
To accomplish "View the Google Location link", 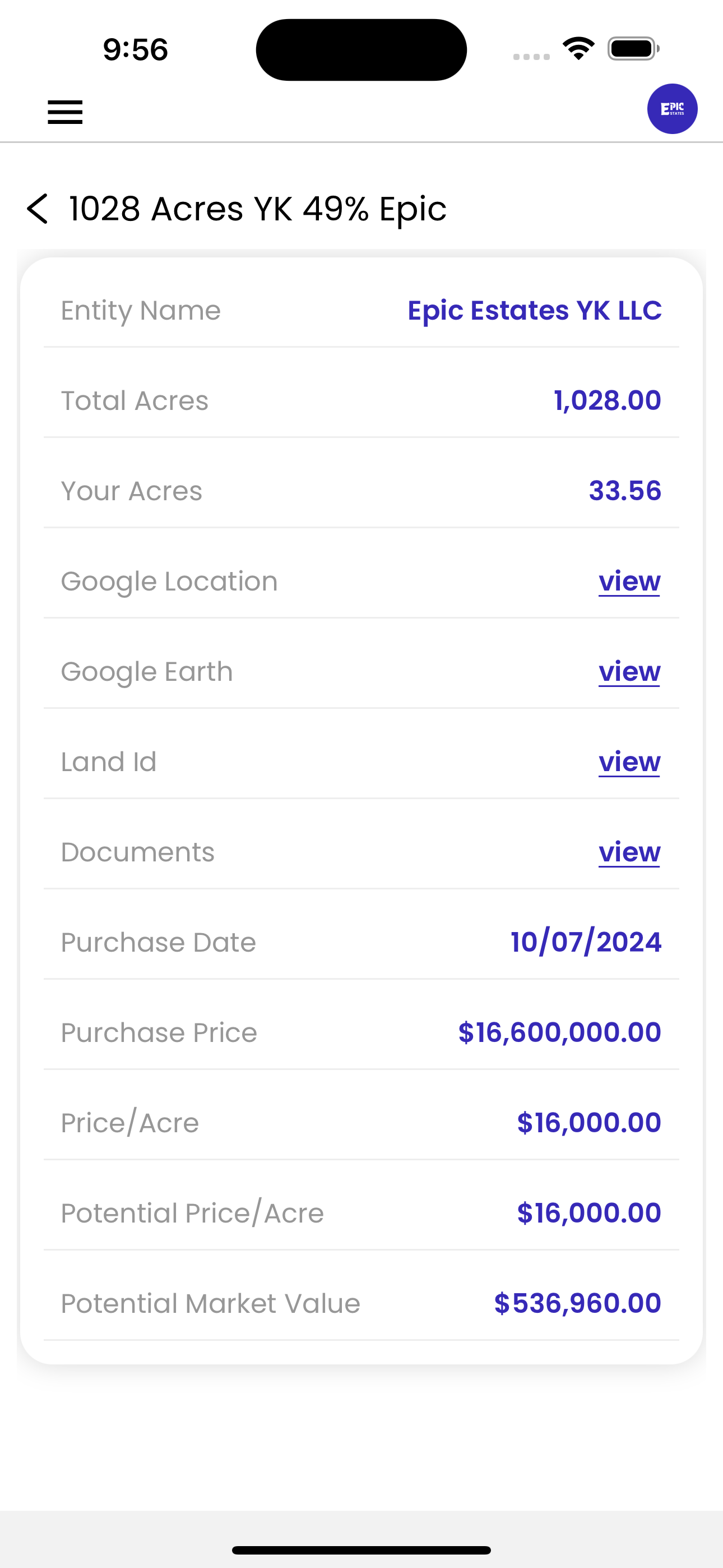I will click(629, 582).
